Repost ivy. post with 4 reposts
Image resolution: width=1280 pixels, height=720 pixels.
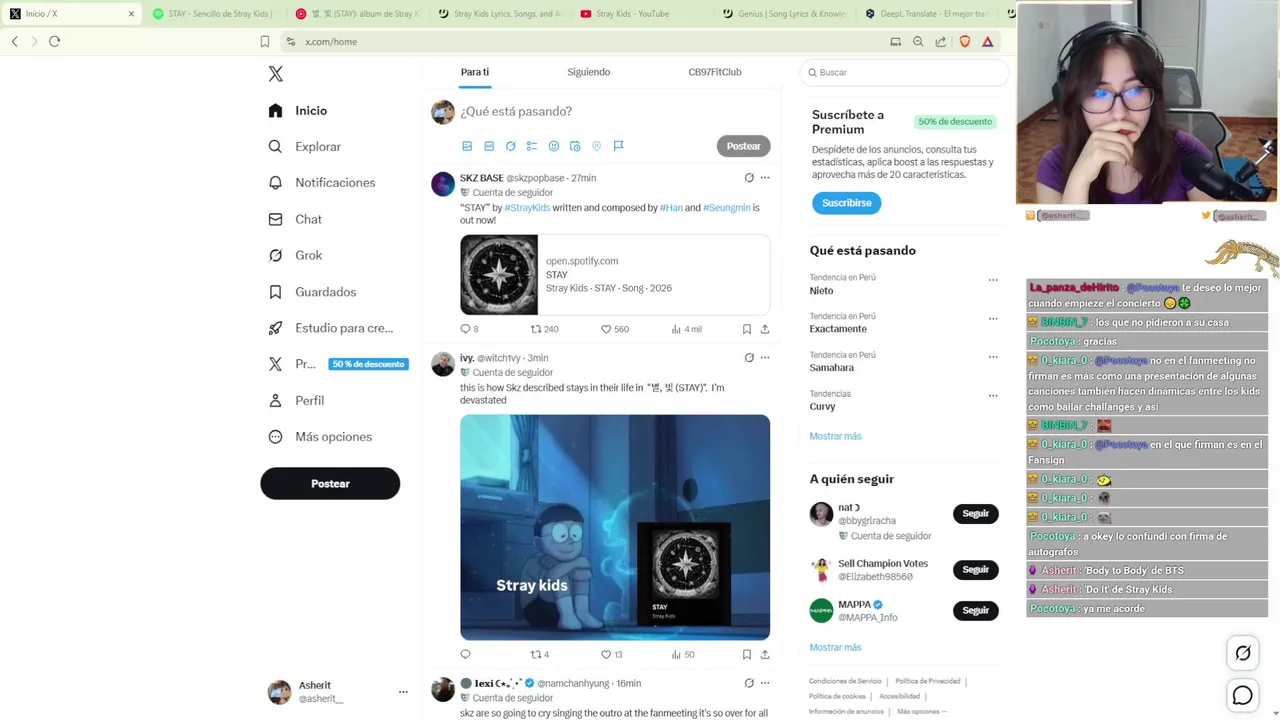[540, 655]
